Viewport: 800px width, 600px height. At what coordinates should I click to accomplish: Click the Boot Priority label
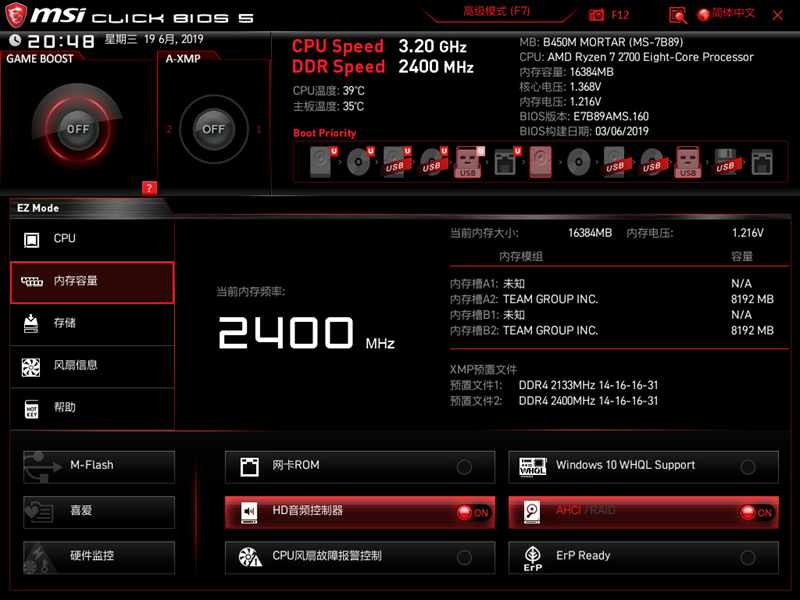324,133
